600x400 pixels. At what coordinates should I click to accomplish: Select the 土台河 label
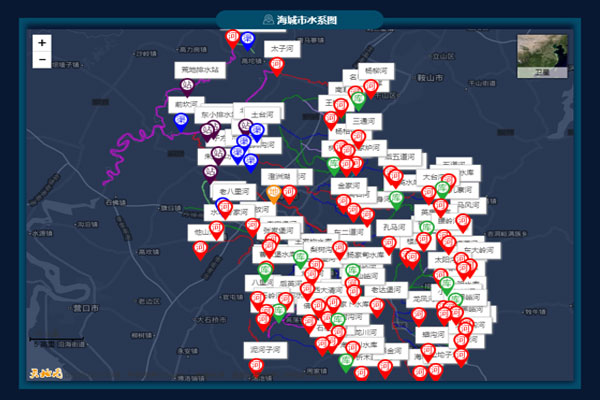(262, 115)
